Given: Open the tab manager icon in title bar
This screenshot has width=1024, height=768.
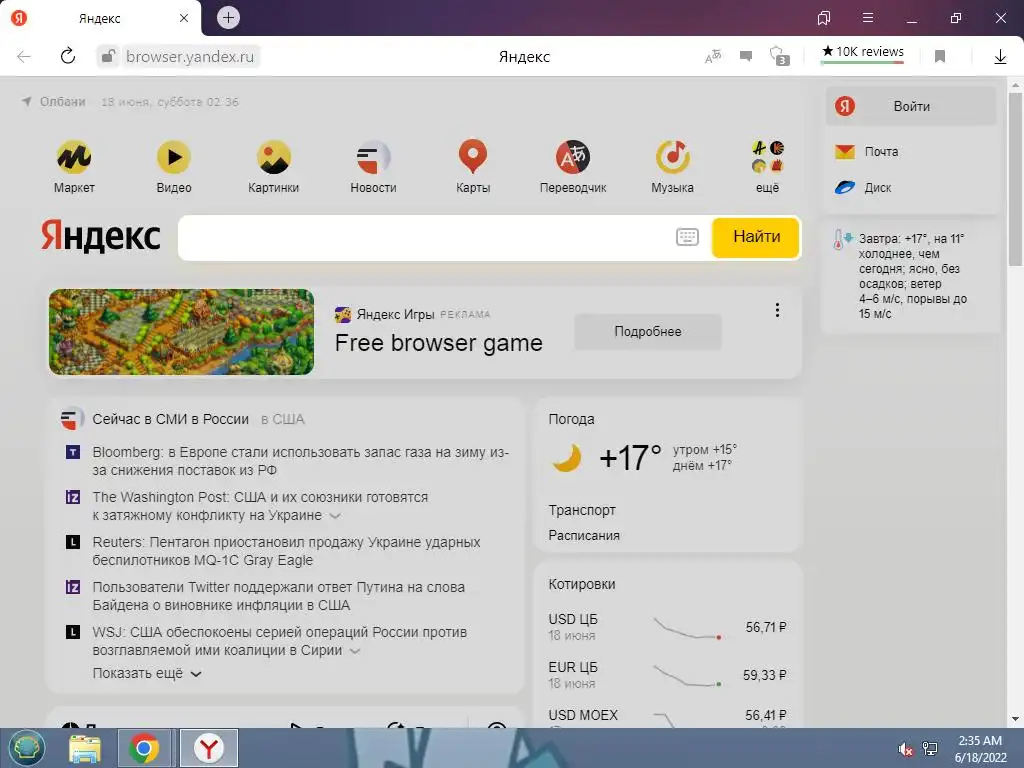Looking at the screenshot, I should pos(824,18).
